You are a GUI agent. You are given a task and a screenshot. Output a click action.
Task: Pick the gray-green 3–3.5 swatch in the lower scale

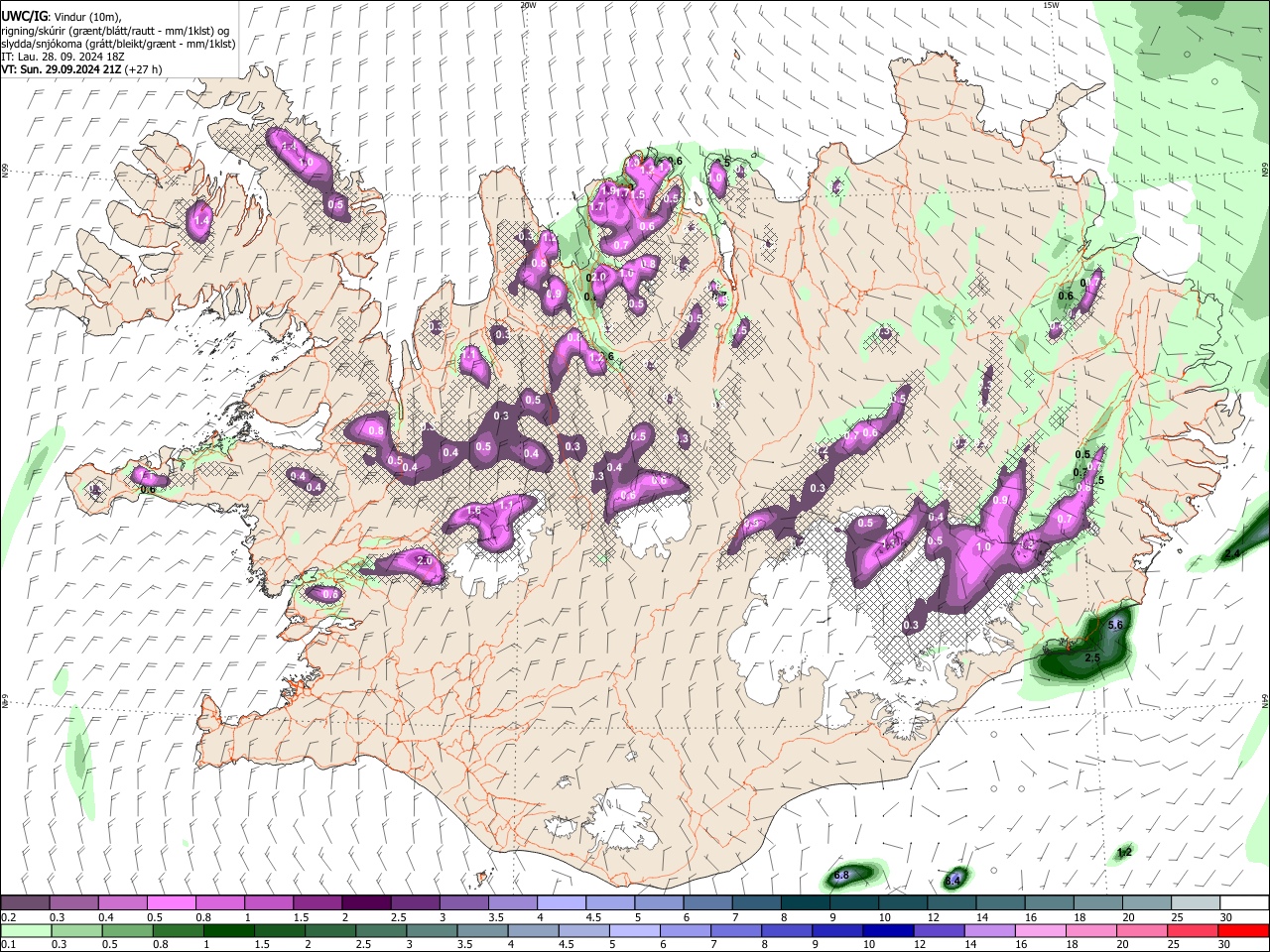pyautogui.click(x=433, y=930)
